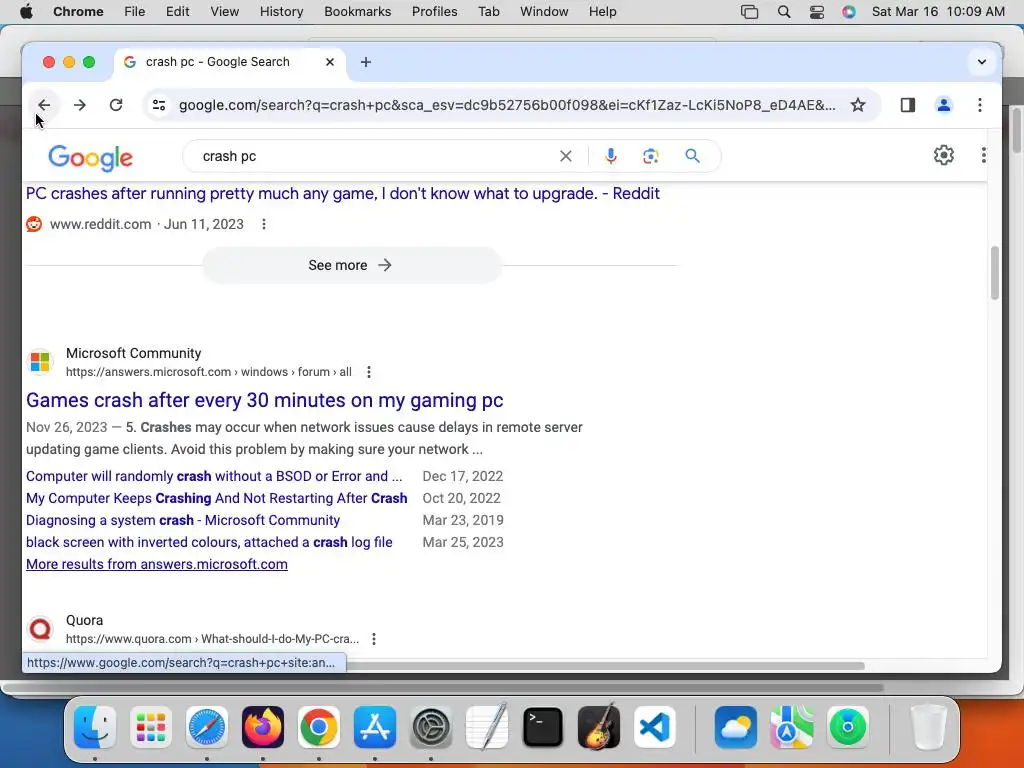Open 'PC crashes after running pretty much any game' link
Viewport: 1024px width, 768px height.
point(343,193)
